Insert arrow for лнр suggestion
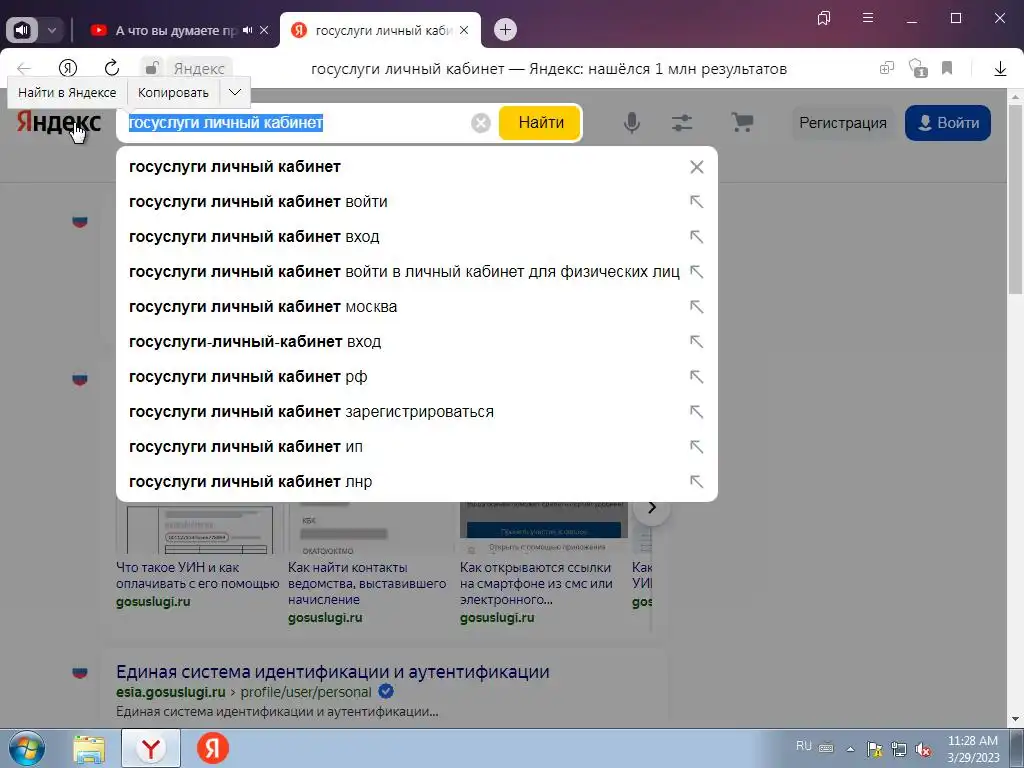Viewport: 1024px width, 768px height. pyautogui.click(x=697, y=482)
